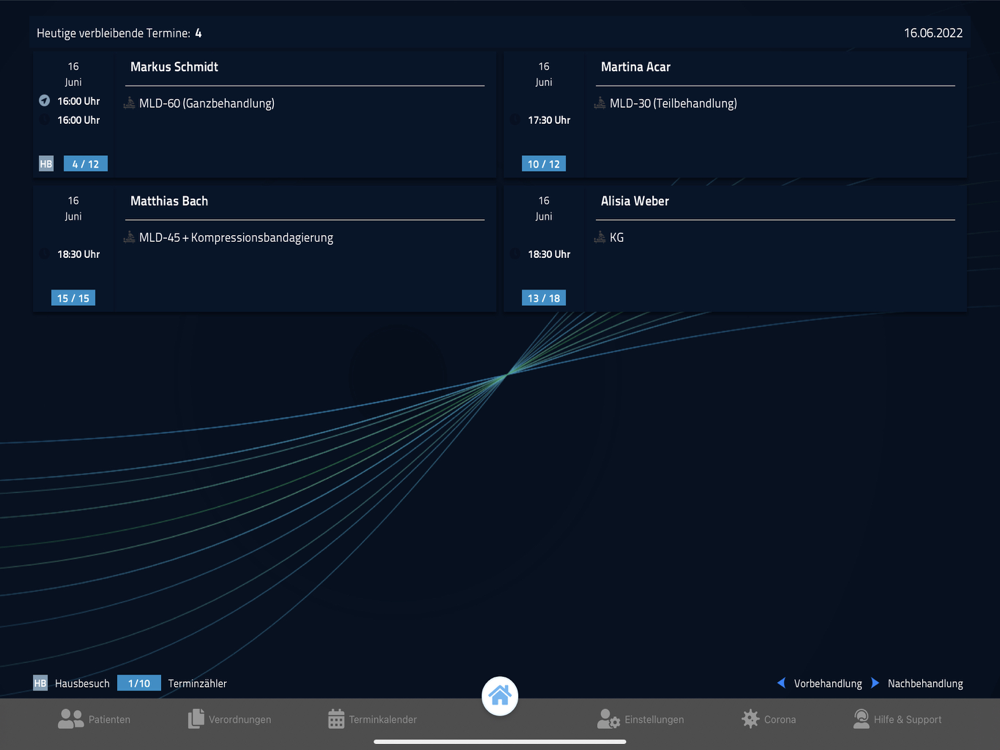Switch to Verordnungen tab
Screen dimensions: 1000x750
[x=230, y=719]
